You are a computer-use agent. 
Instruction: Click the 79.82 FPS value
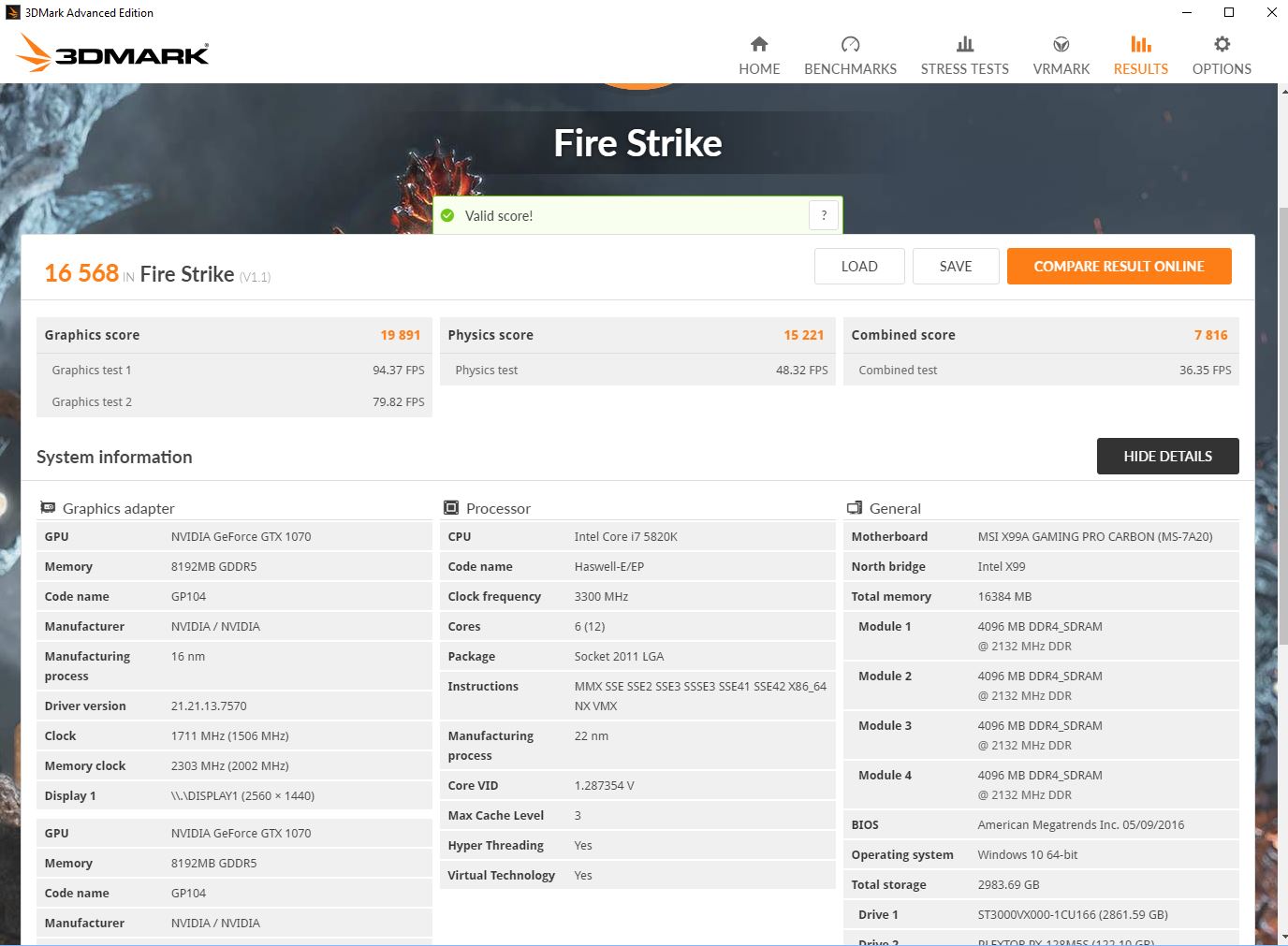399,401
